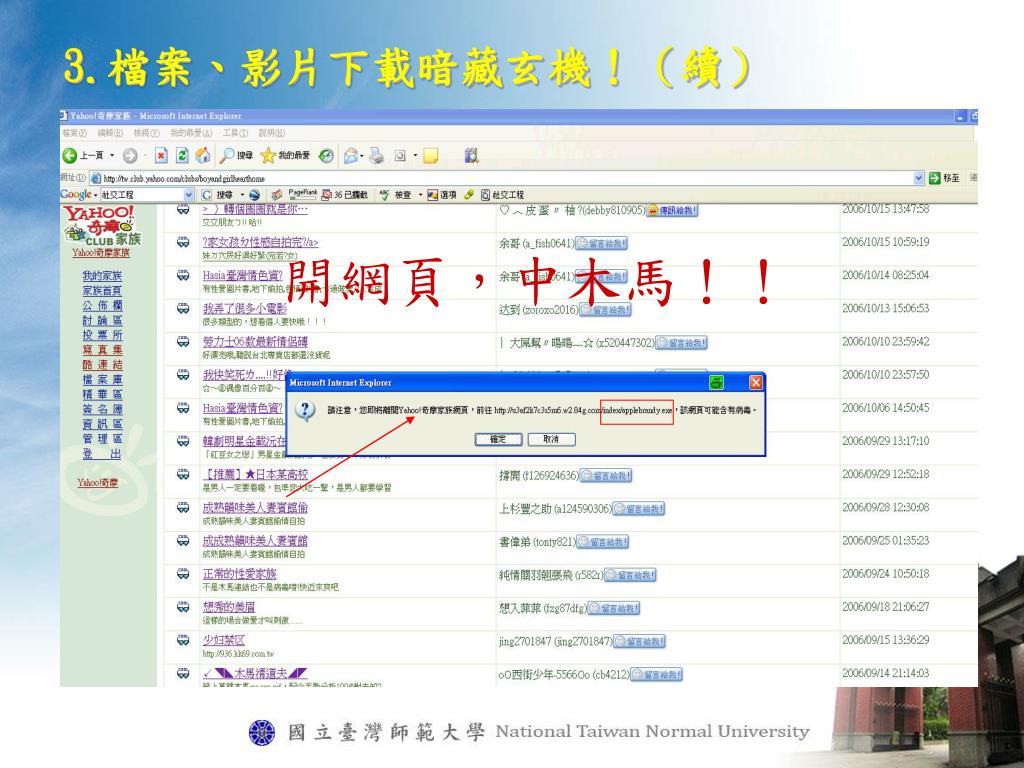Click the Mail envelope icon
The height and width of the screenshot is (768, 1024).
coord(351,155)
